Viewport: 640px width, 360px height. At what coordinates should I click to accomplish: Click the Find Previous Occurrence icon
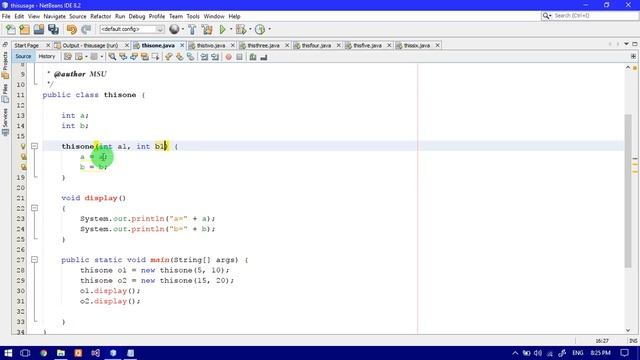pos(123,57)
